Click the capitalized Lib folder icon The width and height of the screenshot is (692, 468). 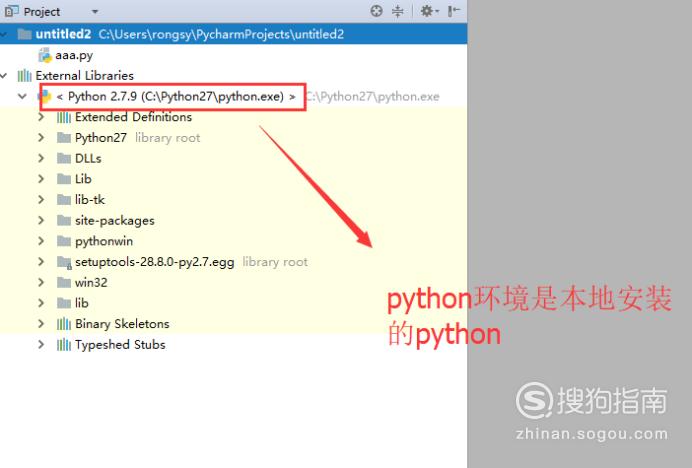(x=64, y=179)
